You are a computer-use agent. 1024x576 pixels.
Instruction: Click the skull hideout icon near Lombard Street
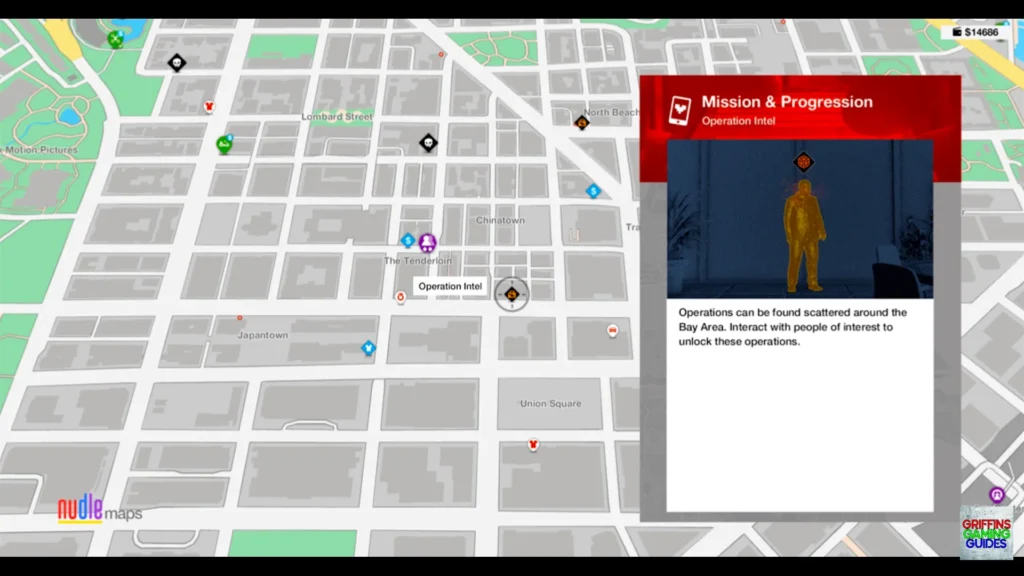point(427,143)
